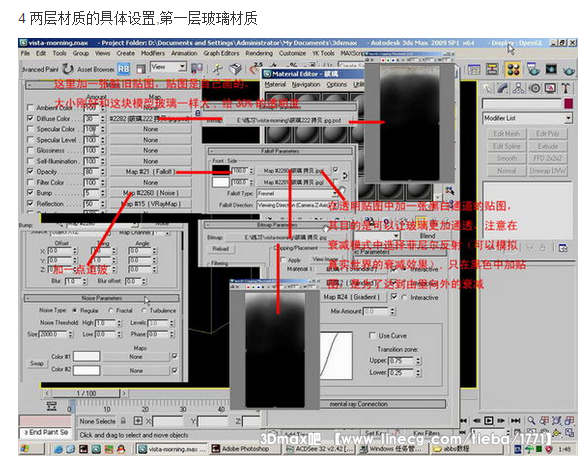581x456 pixels.
Task: Toggle the Reflection map checkbox
Action: click(30, 203)
